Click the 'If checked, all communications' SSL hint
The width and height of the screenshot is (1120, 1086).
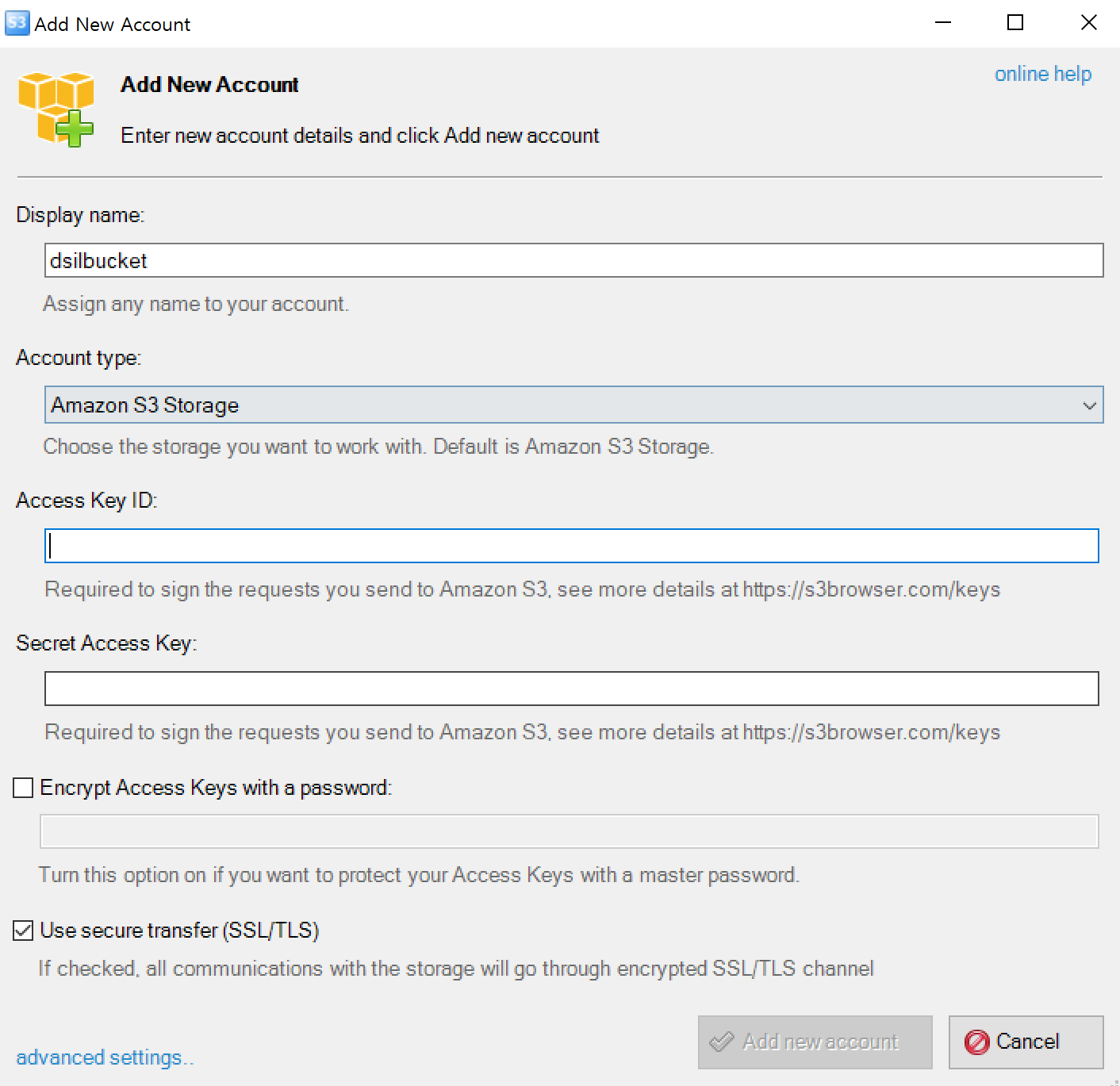[456, 969]
